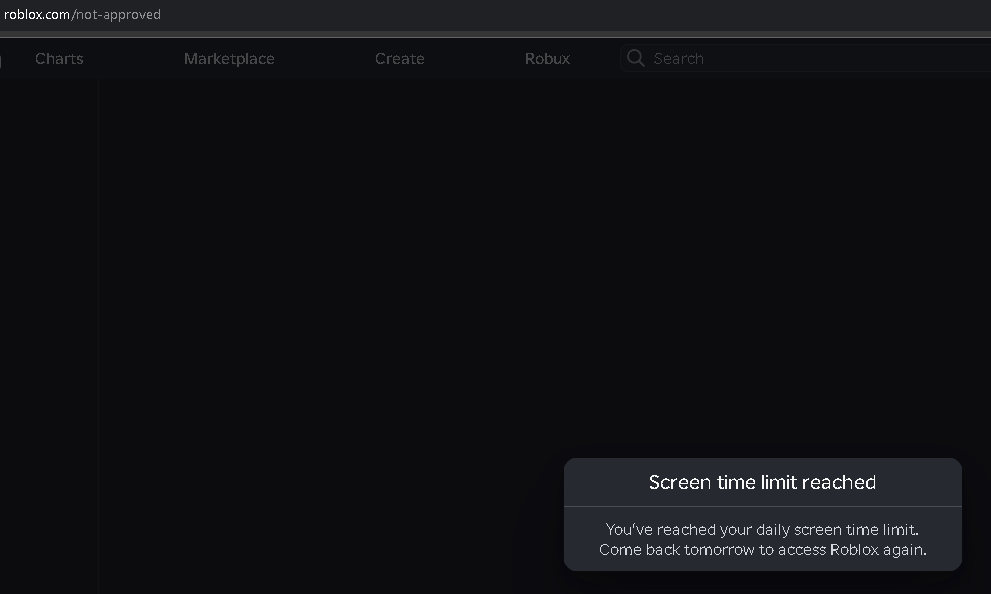The height and width of the screenshot is (594, 991).
Task: Click the "Screen time limit reached" heading
Action: coord(762,482)
